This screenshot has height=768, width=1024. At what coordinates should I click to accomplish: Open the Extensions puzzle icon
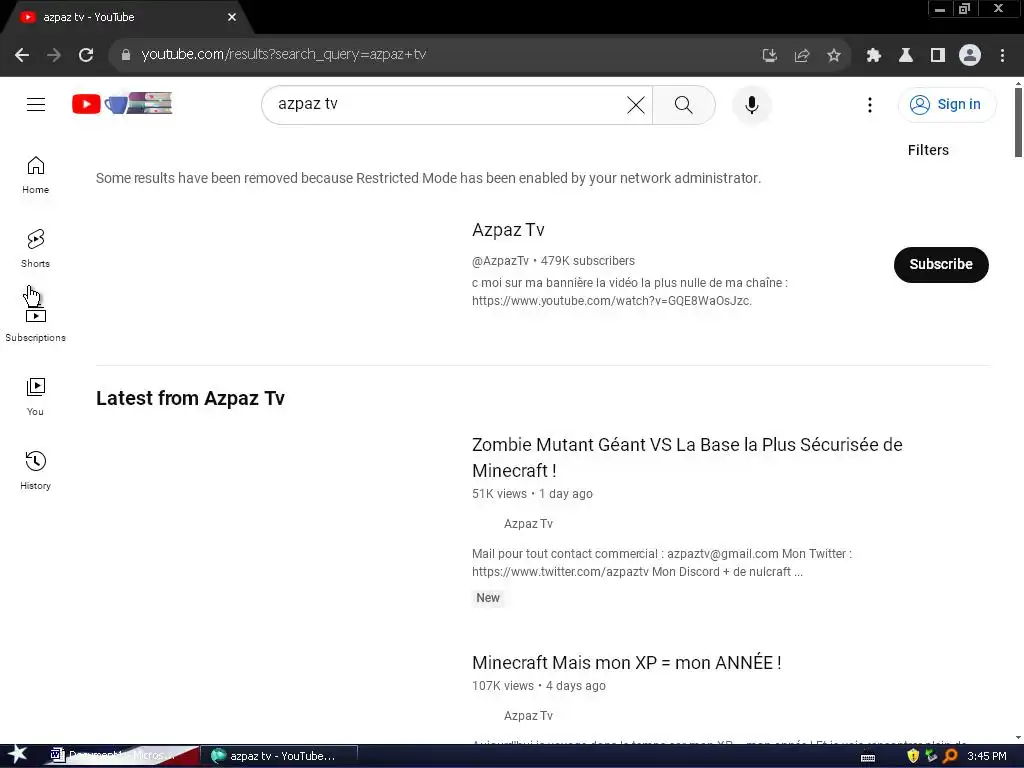pos(874,56)
